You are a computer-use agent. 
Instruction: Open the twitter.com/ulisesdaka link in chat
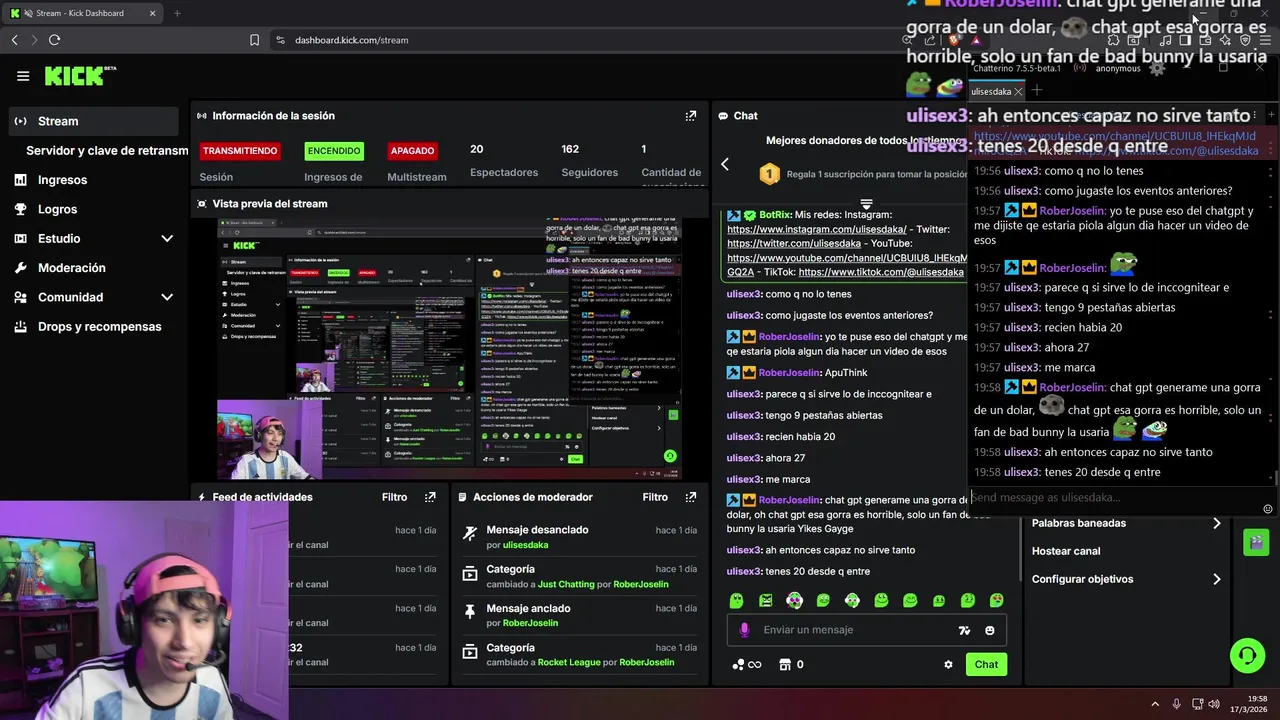[794, 244]
